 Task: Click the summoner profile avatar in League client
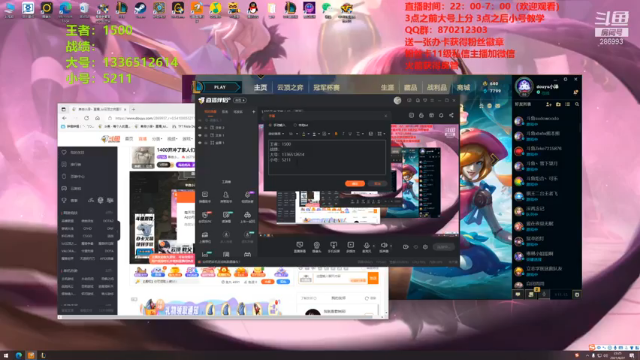(x=524, y=87)
